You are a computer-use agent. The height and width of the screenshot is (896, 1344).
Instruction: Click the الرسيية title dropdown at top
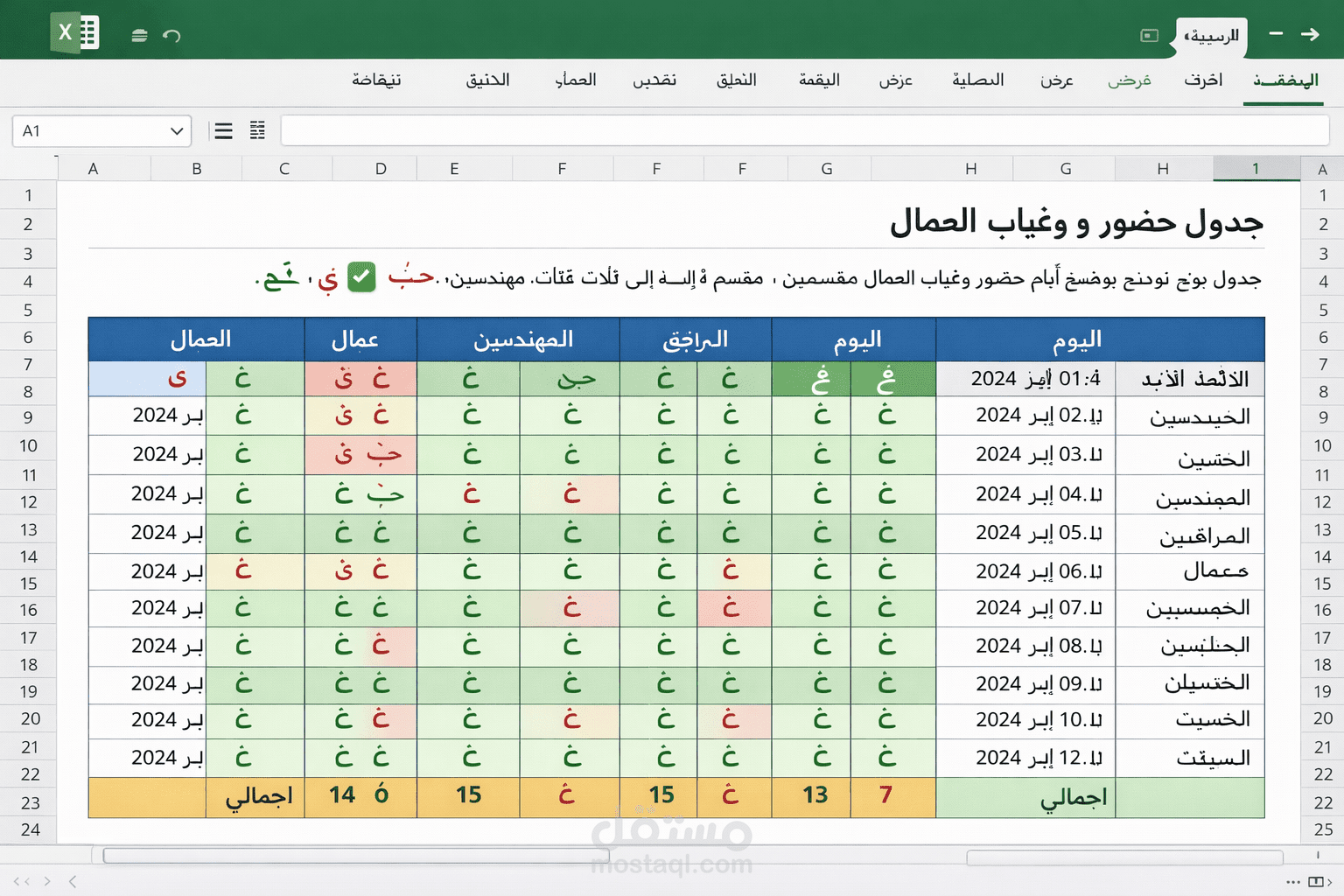coord(1211,36)
